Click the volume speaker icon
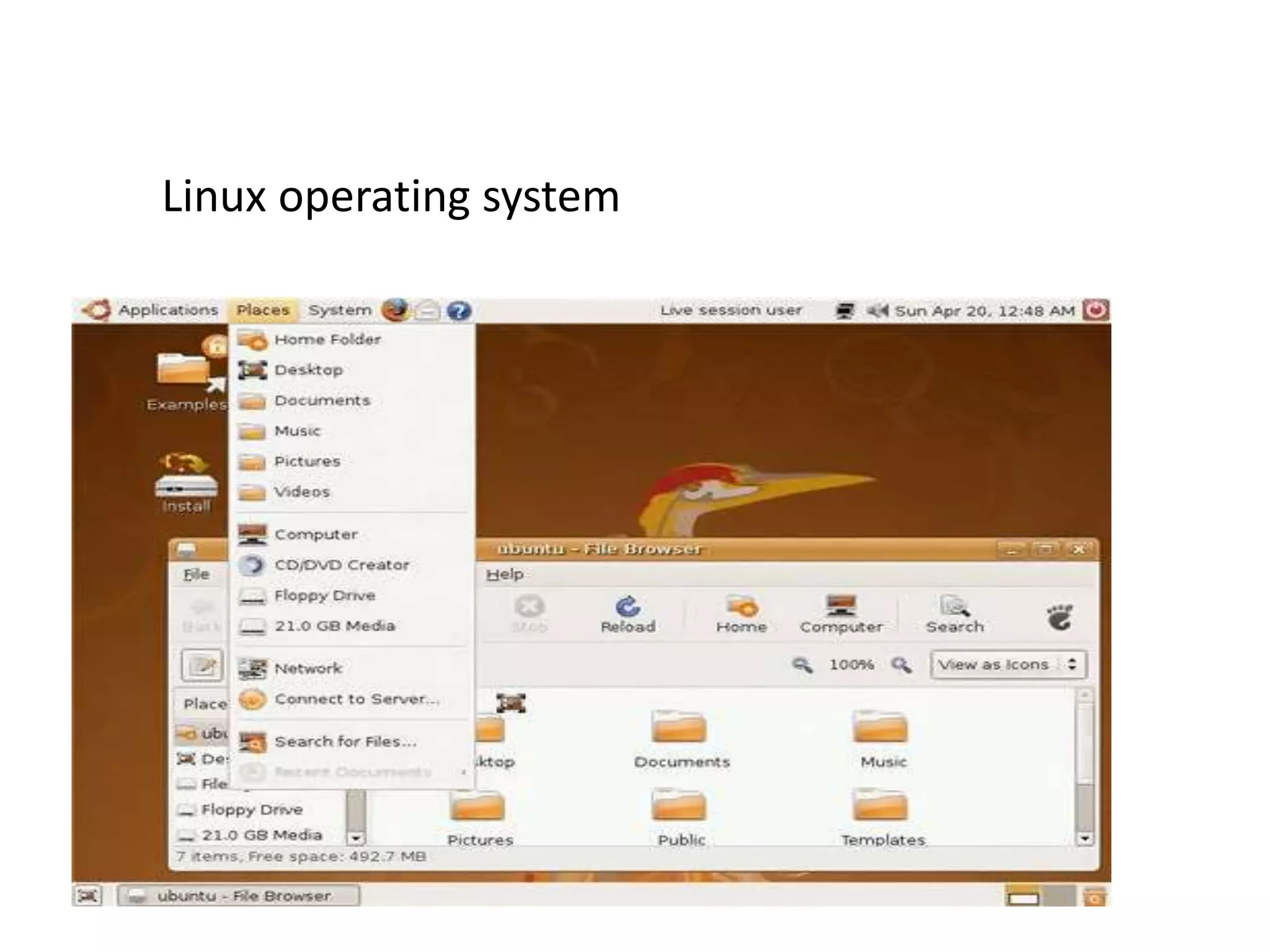Screen dimensions: 1270x952 (877, 311)
